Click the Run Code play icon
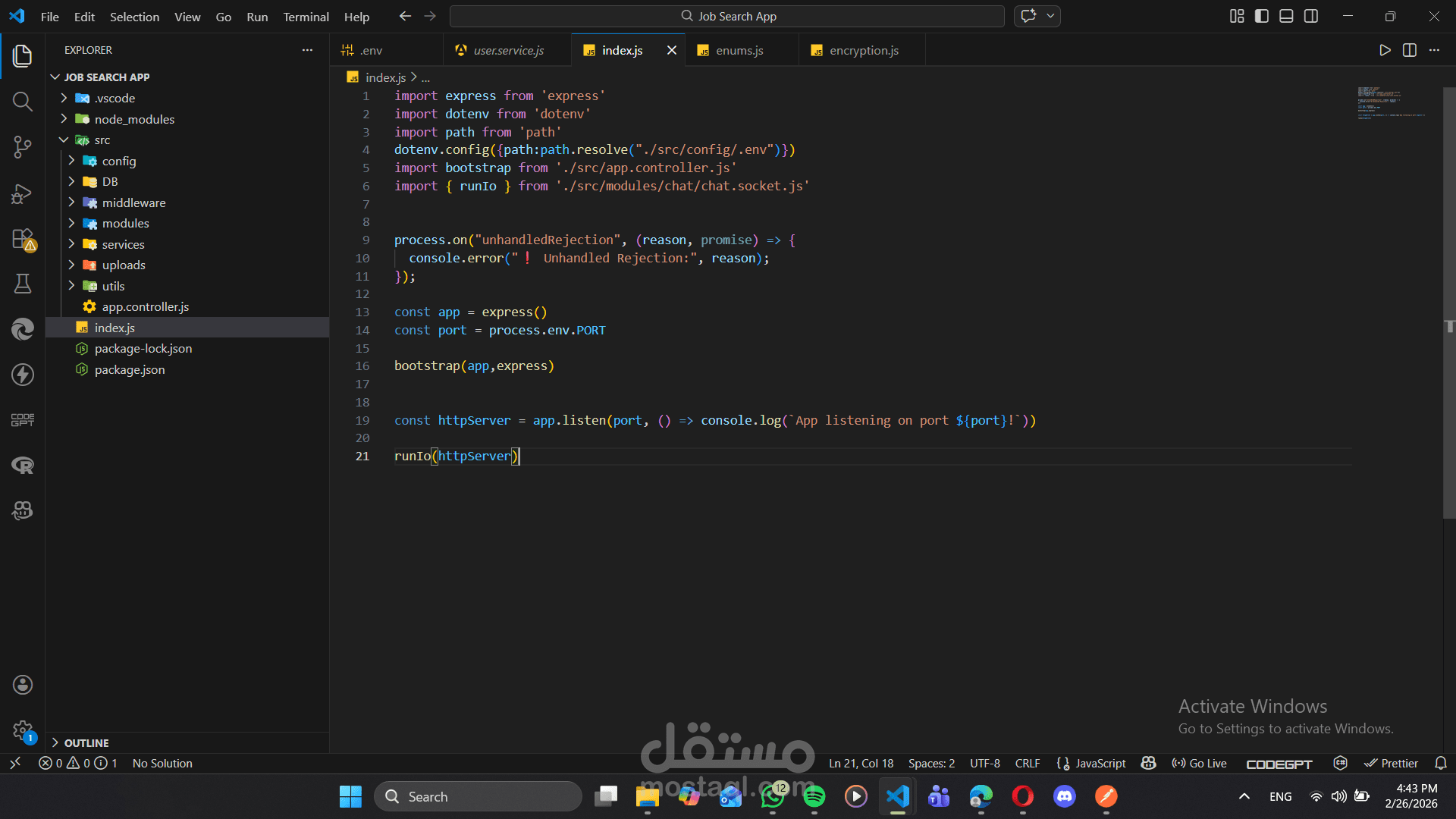The width and height of the screenshot is (1456, 819). coord(1385,50)
